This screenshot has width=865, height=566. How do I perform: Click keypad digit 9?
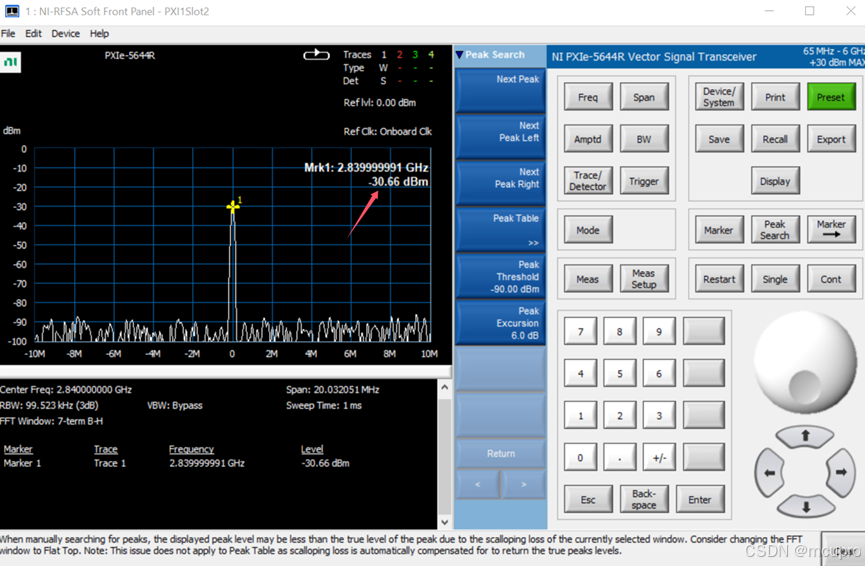pyautogui.click(x=659, y=331)
